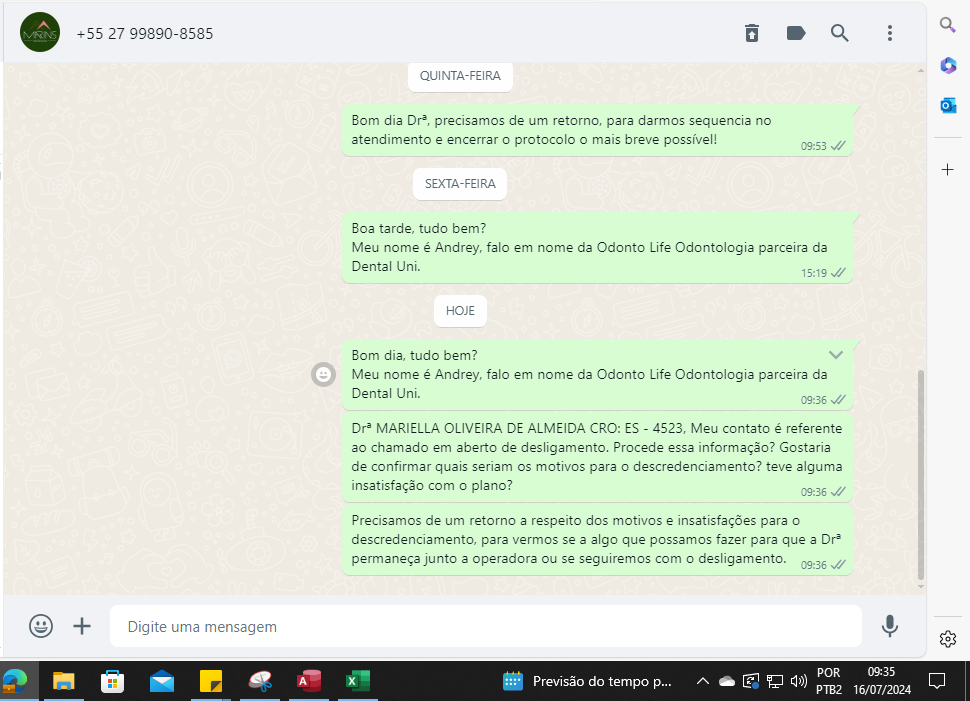Open Microsoft Access from the taskbar
The height and width of the screenshot is (701, 970).
tap(309, 681)
